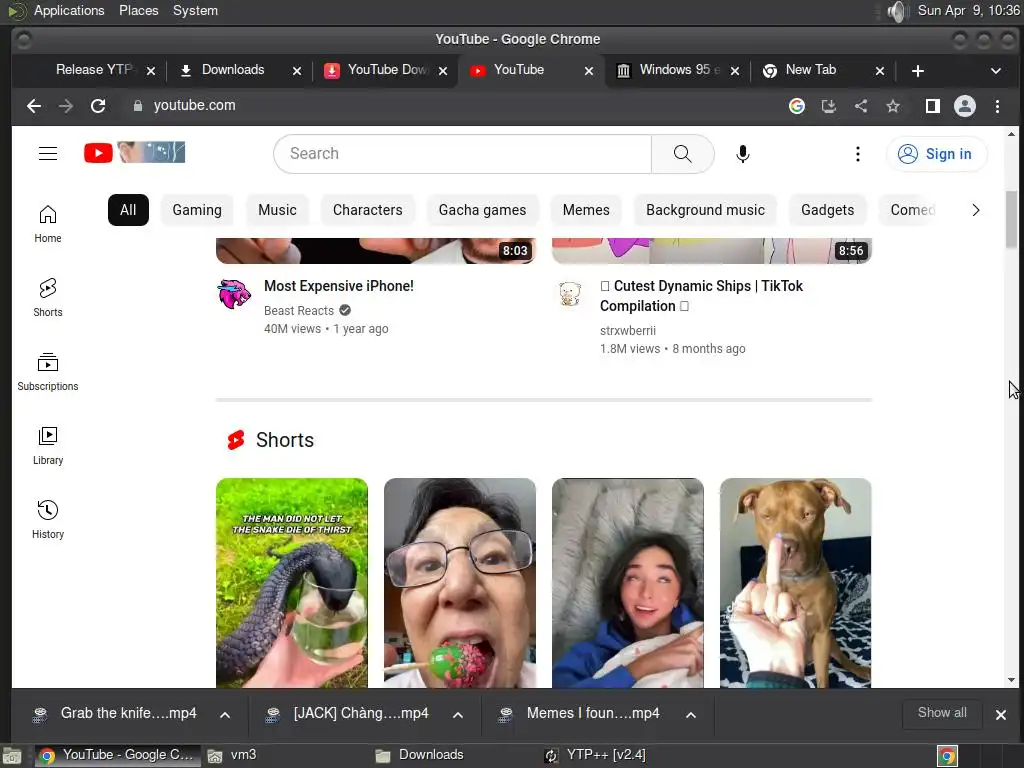View site information lock icon

pyautogui.click(x=138, y=106)
